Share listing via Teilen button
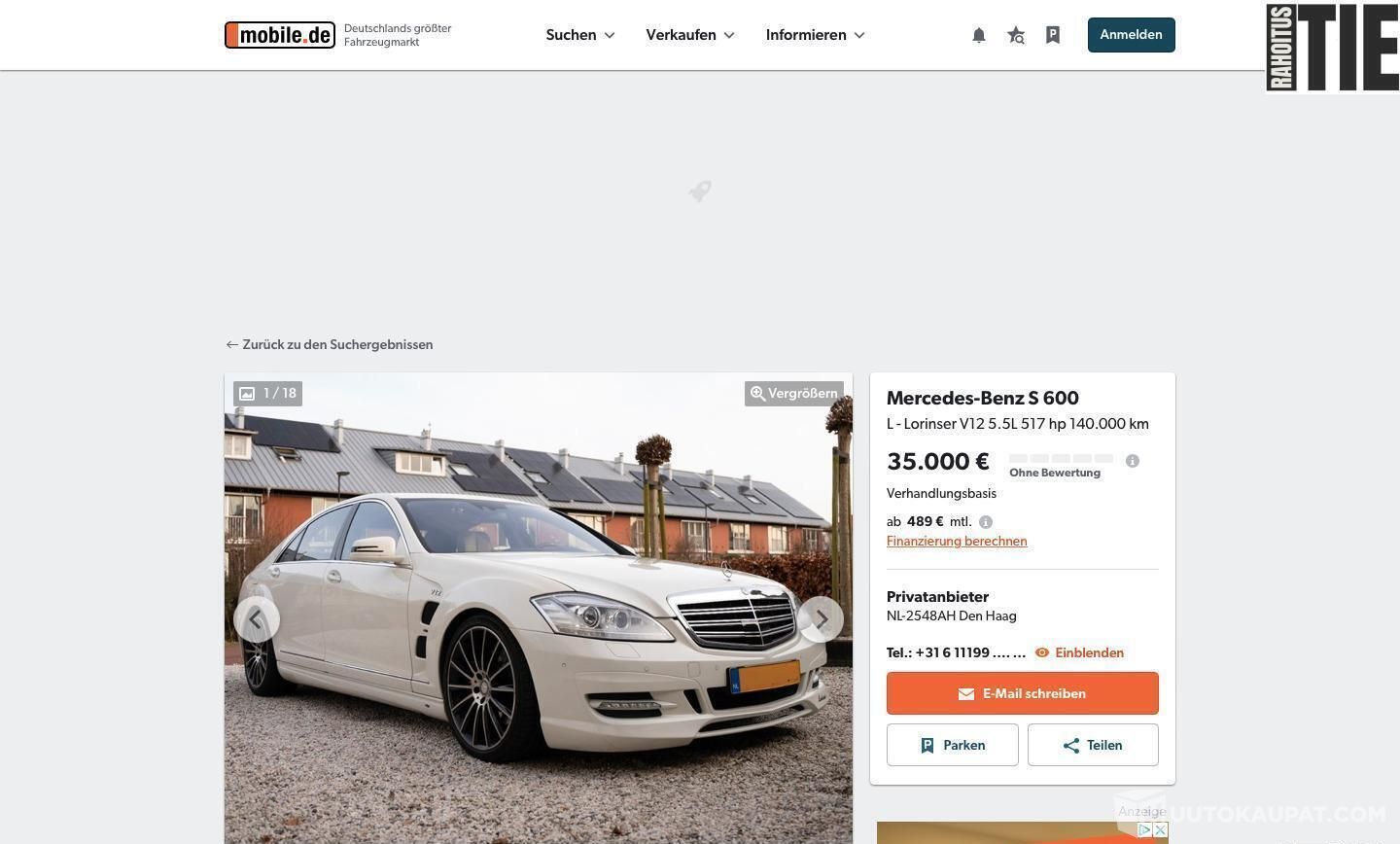This screenshot has width=1400, height=844. click(1093, 745)
